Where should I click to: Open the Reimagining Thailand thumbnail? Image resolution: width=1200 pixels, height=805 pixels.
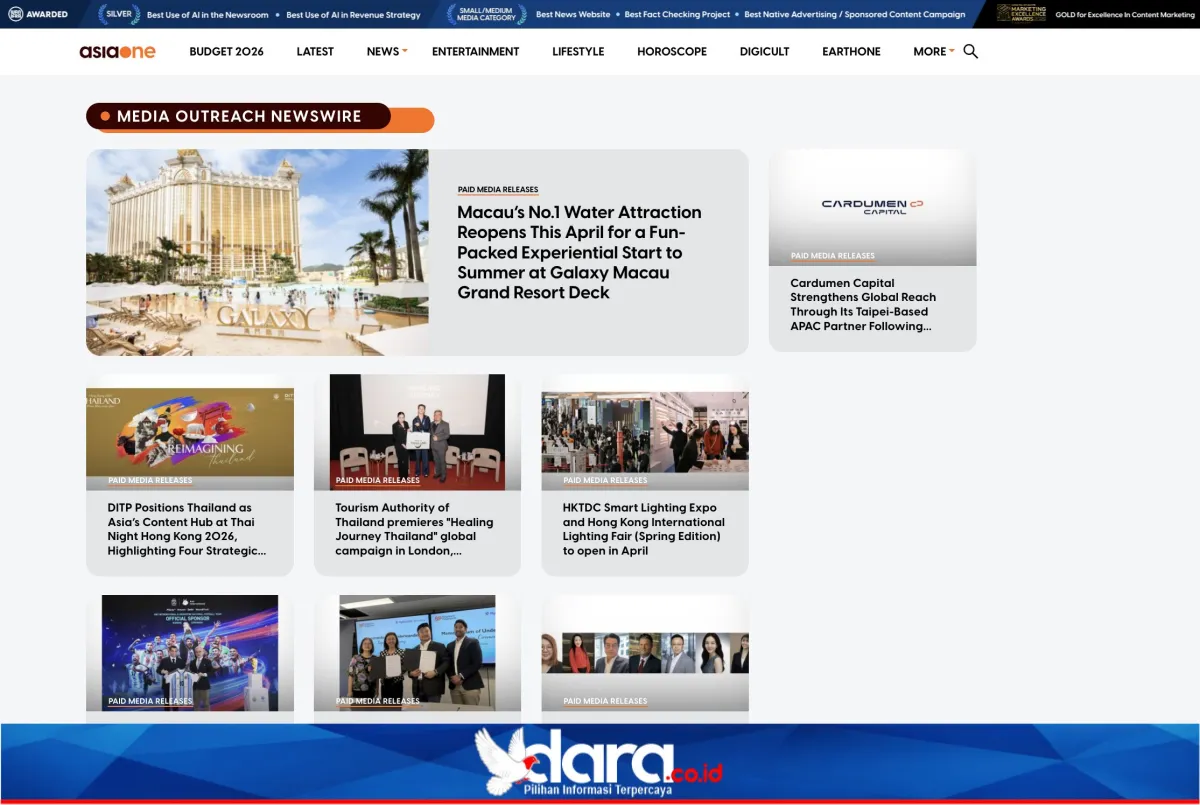pos(190,432)
